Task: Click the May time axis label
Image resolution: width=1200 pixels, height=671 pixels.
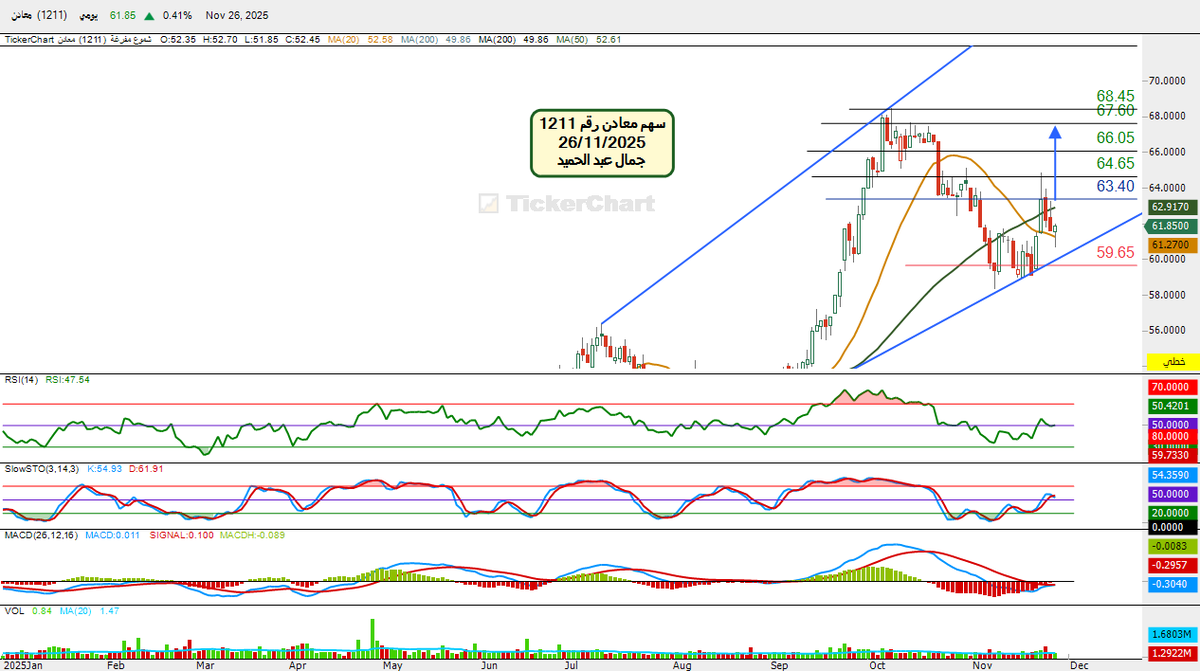Action: (392, 664)
